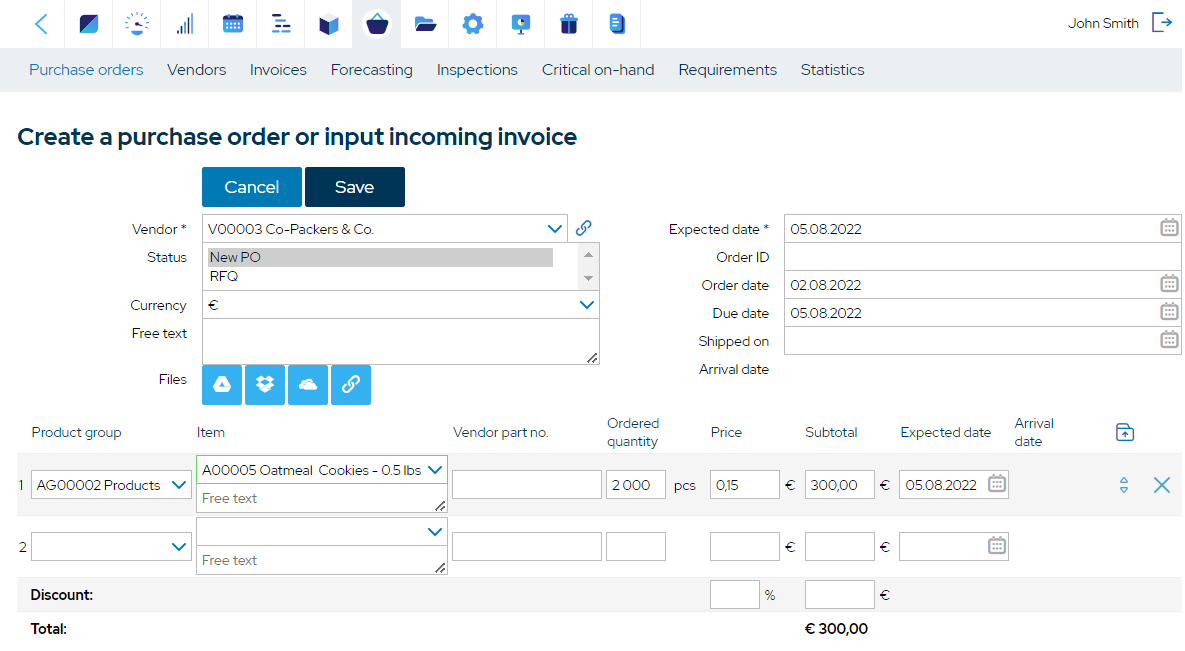Click row 1 Vendor part no. field
The image size is (1185, 651).
527,485
